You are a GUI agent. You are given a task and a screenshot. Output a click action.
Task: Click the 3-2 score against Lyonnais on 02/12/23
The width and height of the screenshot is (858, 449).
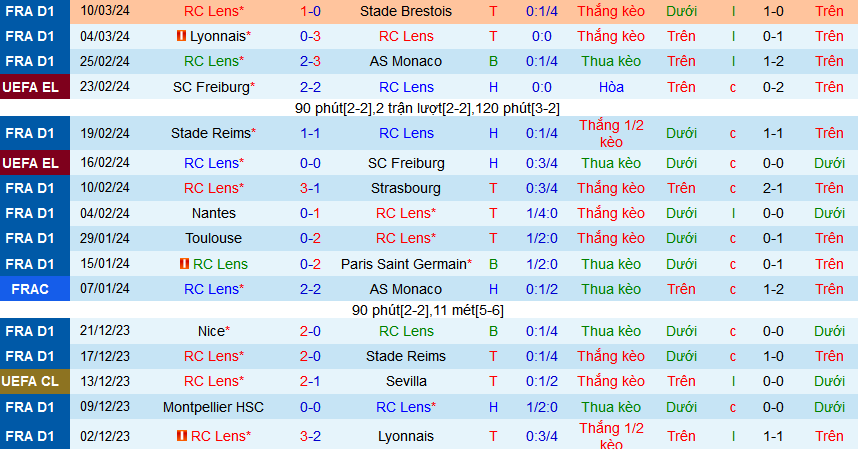[x=310, y=436]
